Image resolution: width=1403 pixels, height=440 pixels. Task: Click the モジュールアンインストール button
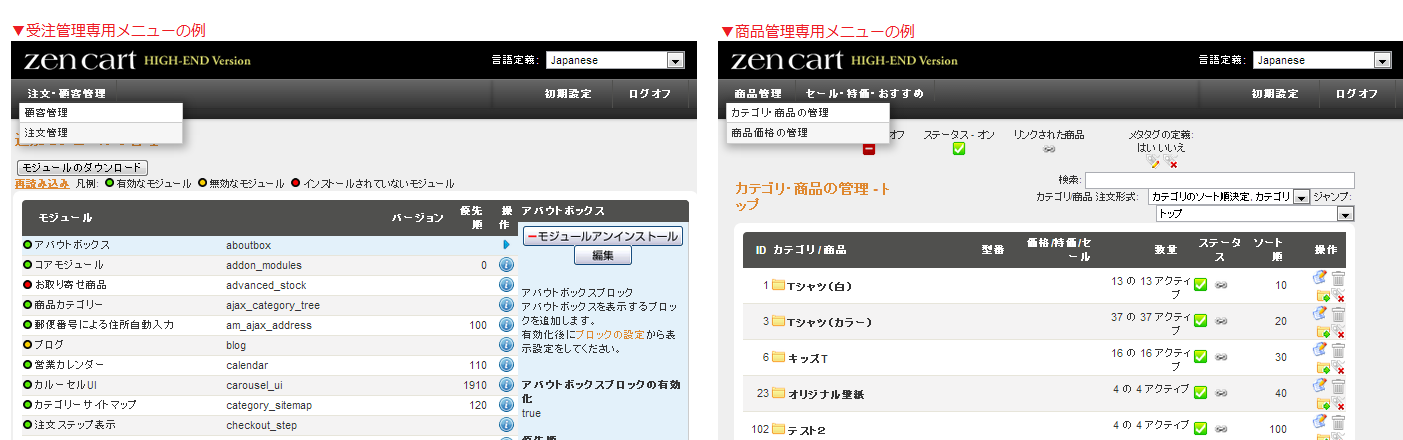click(603, 237)
